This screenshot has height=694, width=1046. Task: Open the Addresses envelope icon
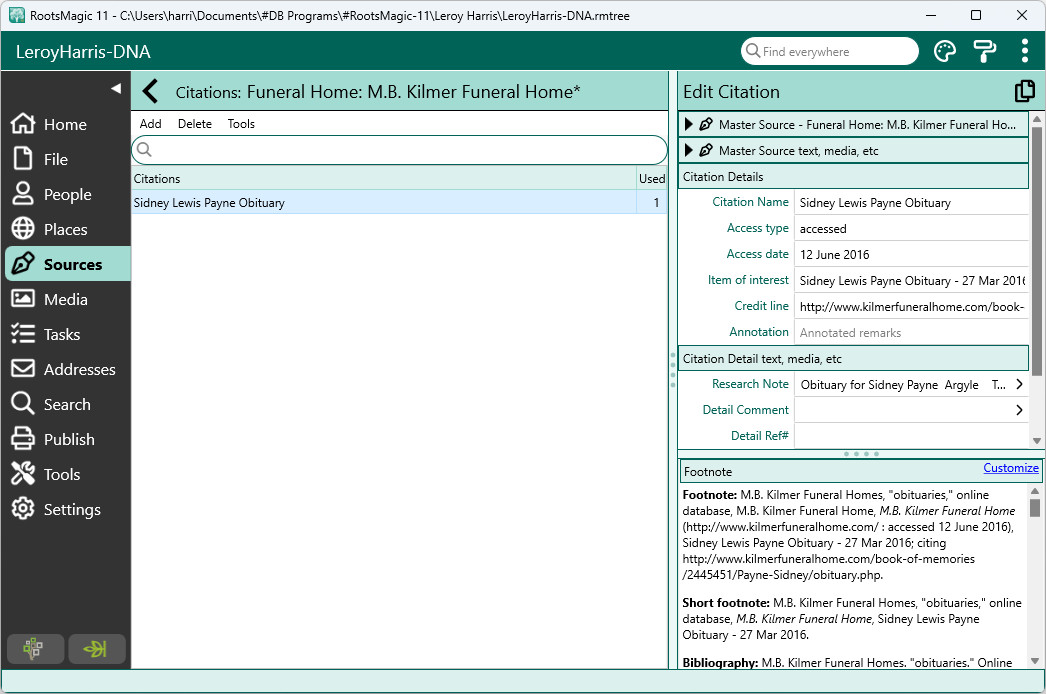[x=23, y=369]
